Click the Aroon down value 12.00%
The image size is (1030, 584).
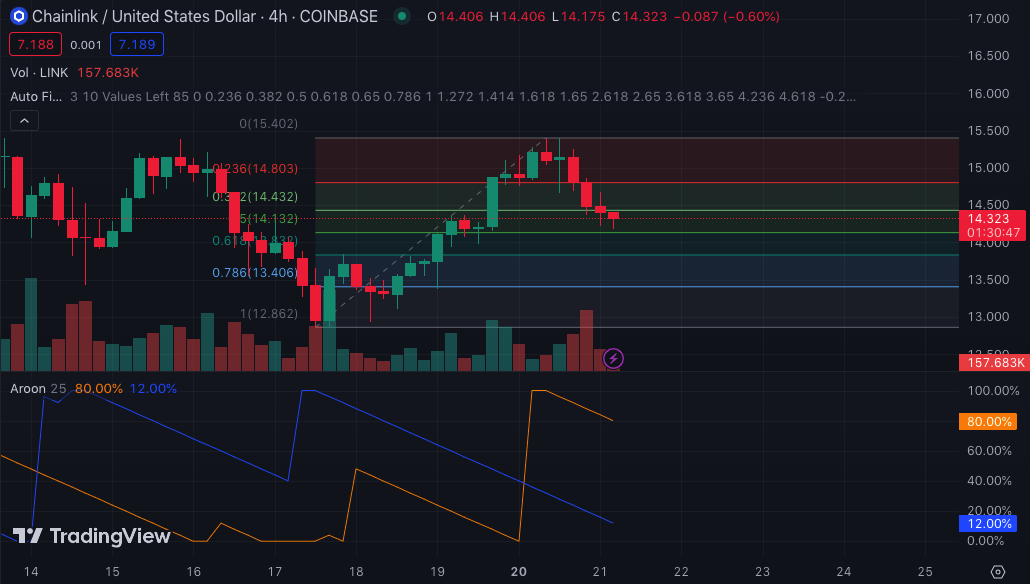[153, 389]
